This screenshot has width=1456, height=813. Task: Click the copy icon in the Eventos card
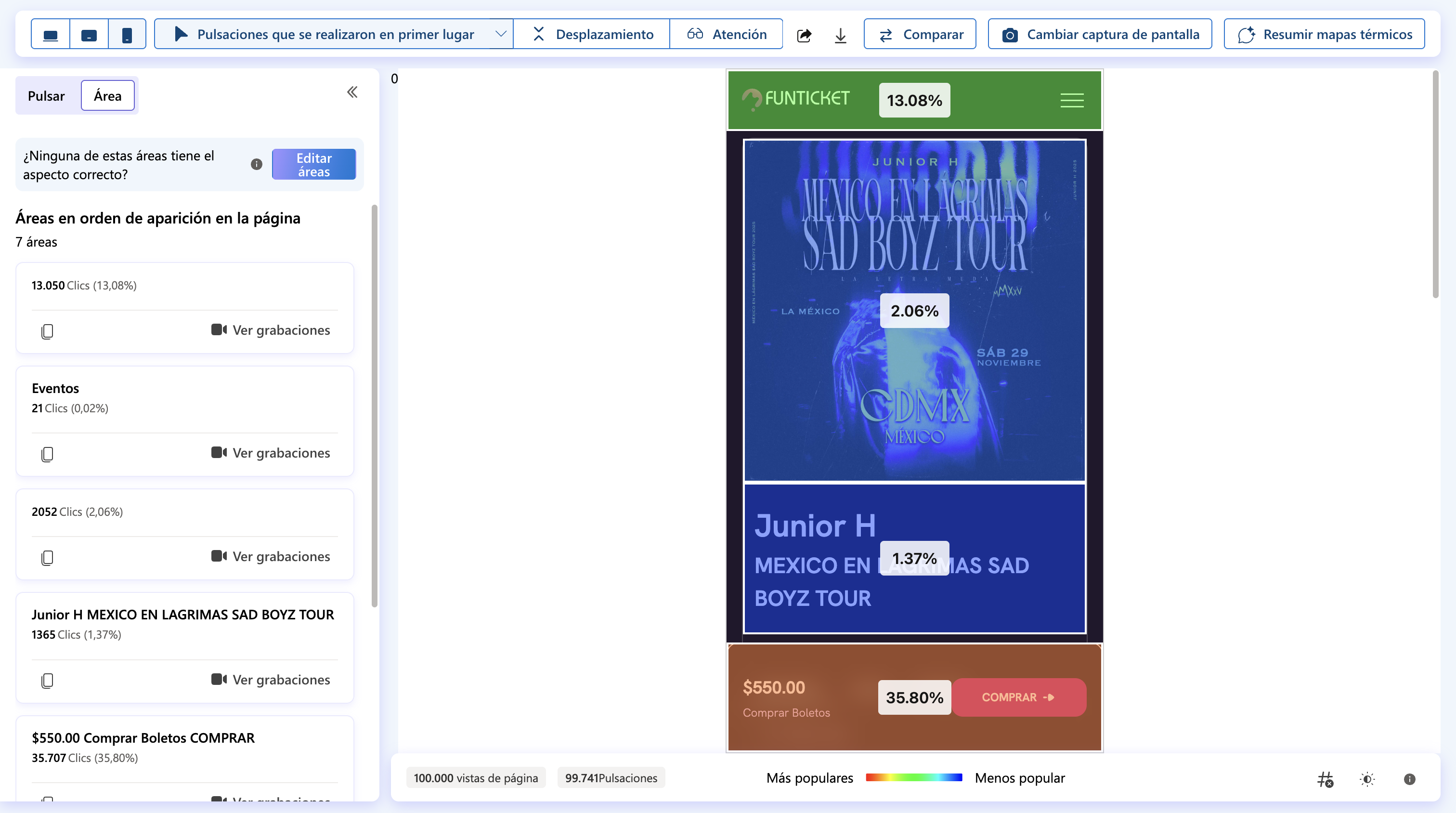coord(48,454)
